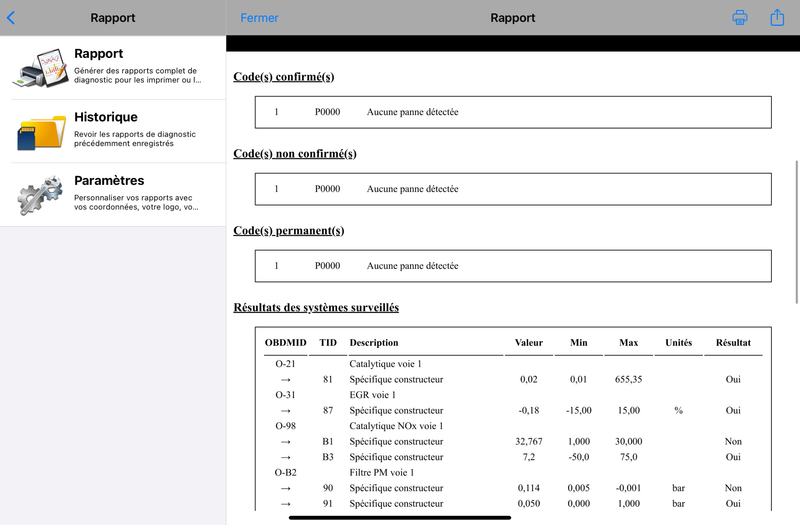Screen dimensions: 800x525
Task: Click the max value -0,001 cell
Action: click(x=629, y=488)
